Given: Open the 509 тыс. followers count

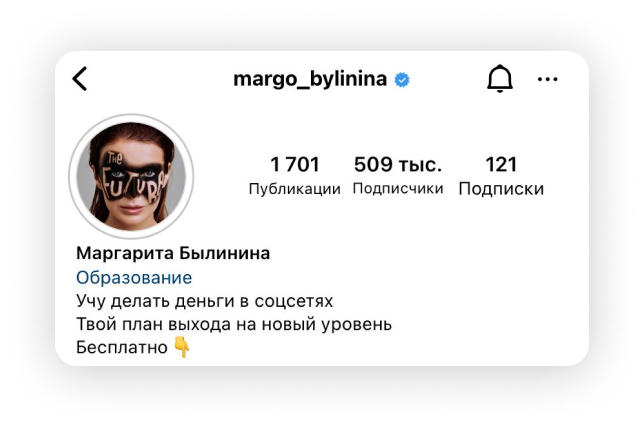Looking at the screenshot, I should 398,165.
